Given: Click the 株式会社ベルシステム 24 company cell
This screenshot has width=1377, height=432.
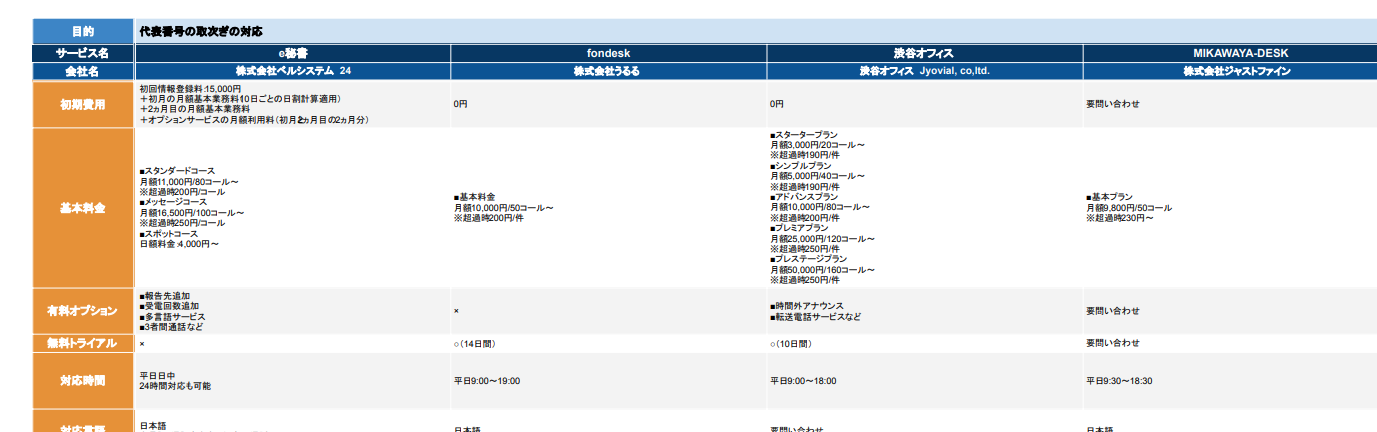Looking at the screenshot, I should [293, 71].
